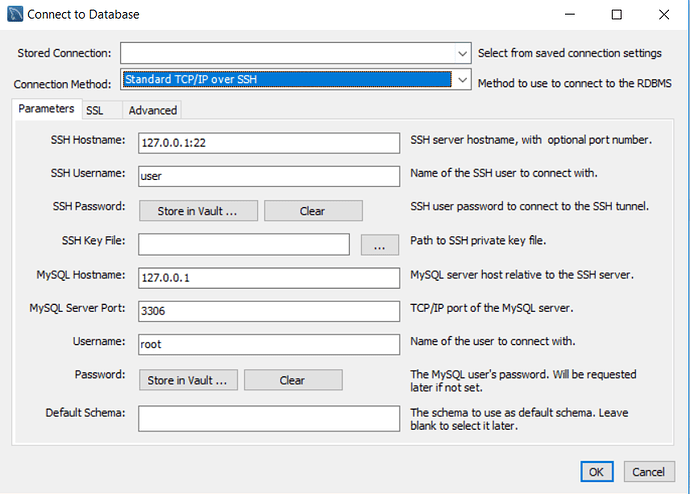Cancel the database connection dialog

click(649, 472)
